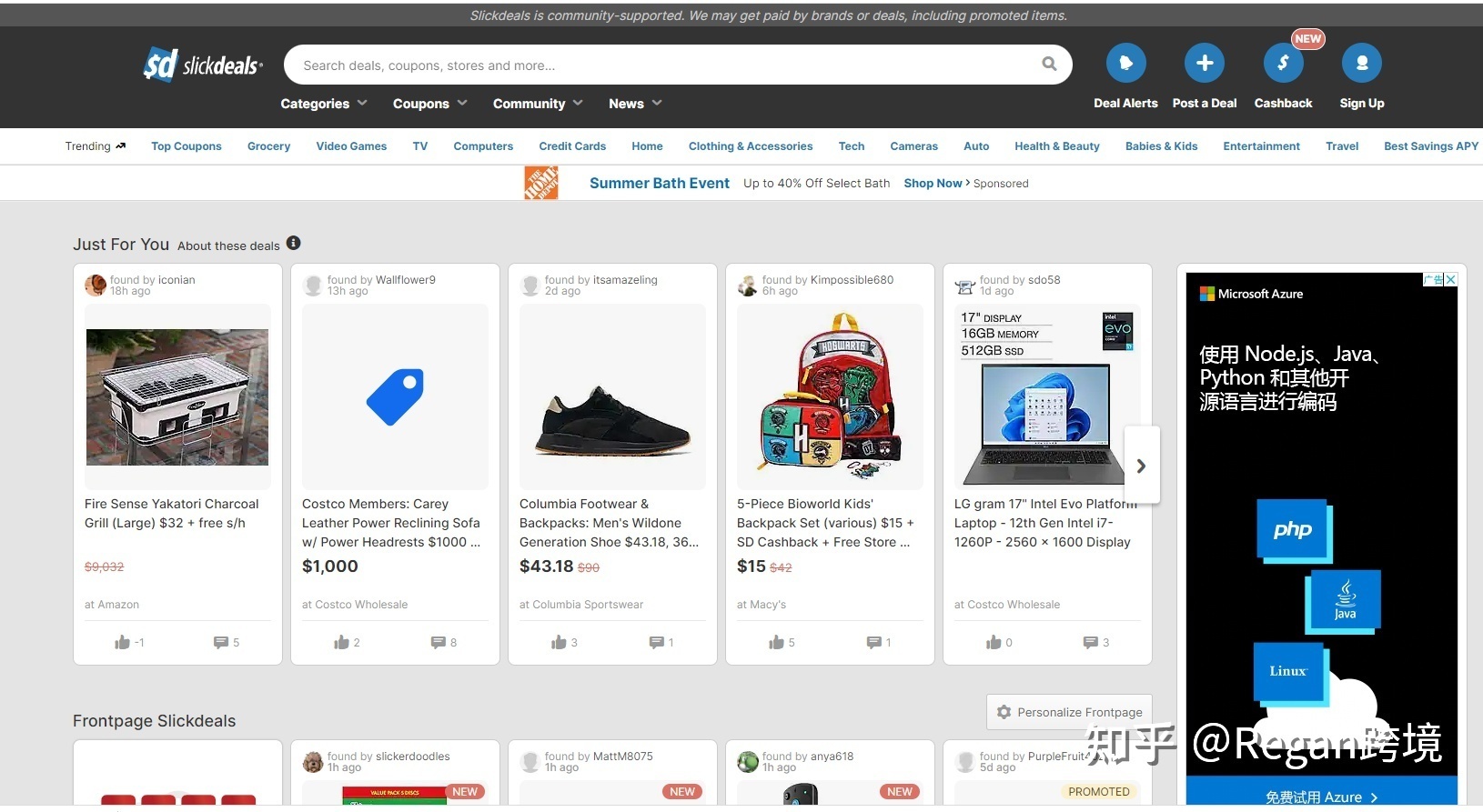
Task: Click next arrow in Just For You carousel
Action: 1141,466
